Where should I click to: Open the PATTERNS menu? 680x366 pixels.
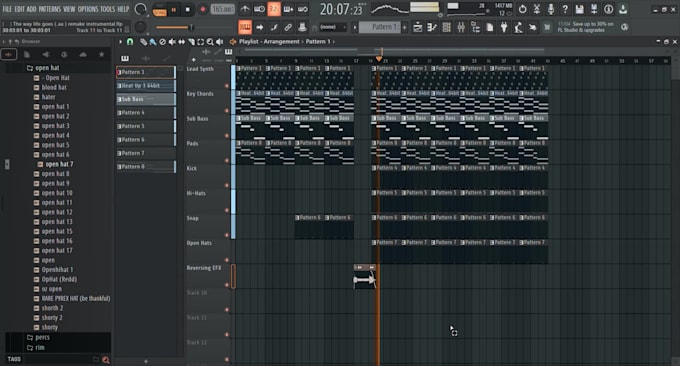tap(50, 9)
